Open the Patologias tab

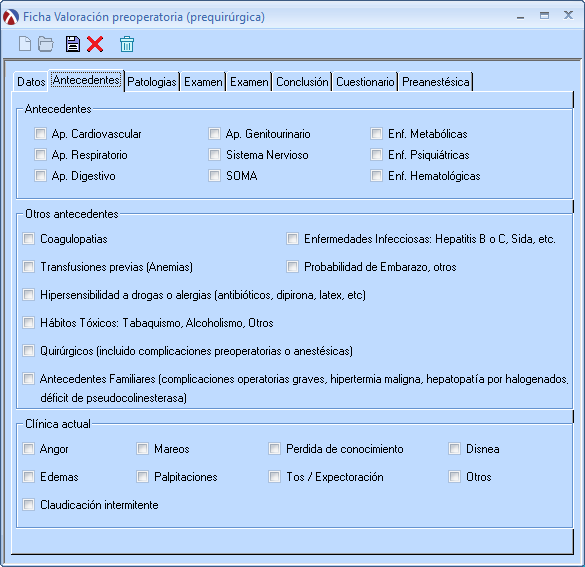151,82
